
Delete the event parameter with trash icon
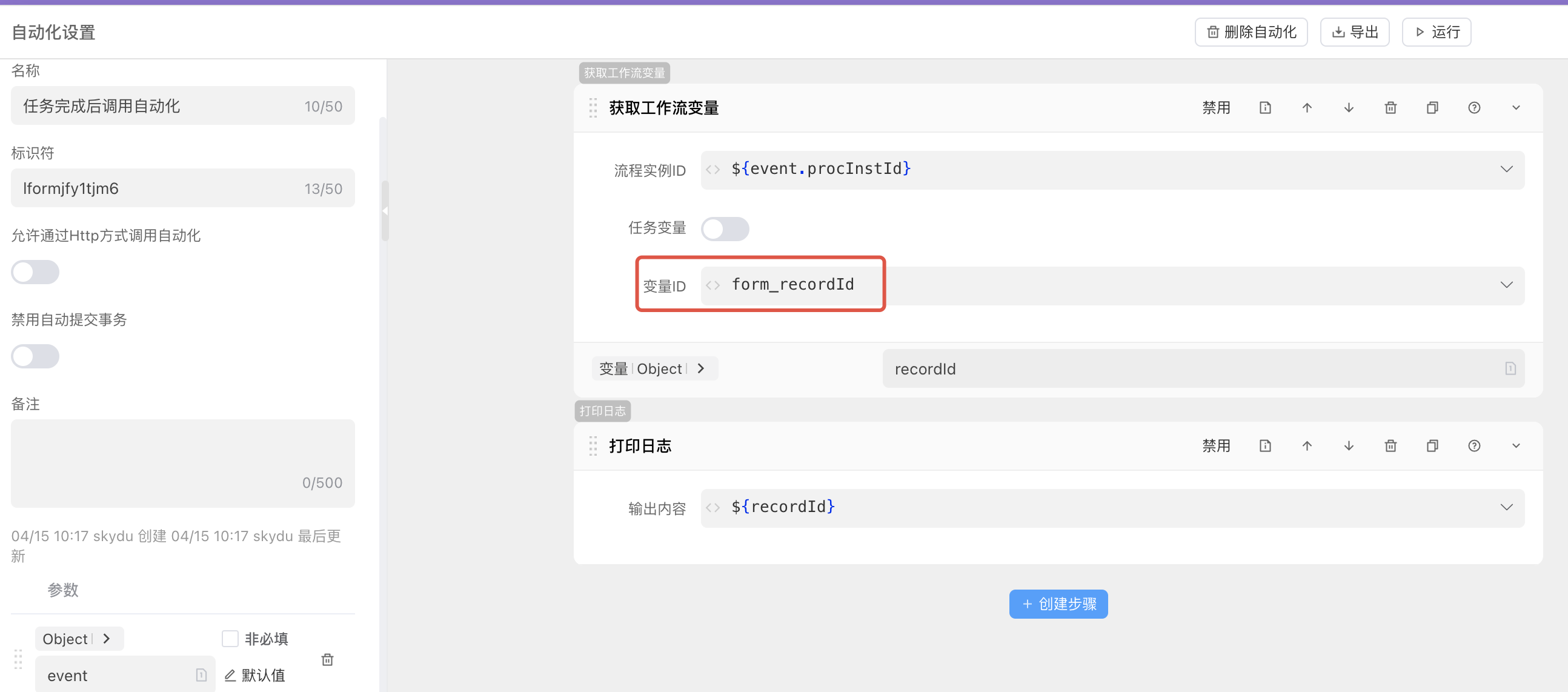[x=328, y=659]
